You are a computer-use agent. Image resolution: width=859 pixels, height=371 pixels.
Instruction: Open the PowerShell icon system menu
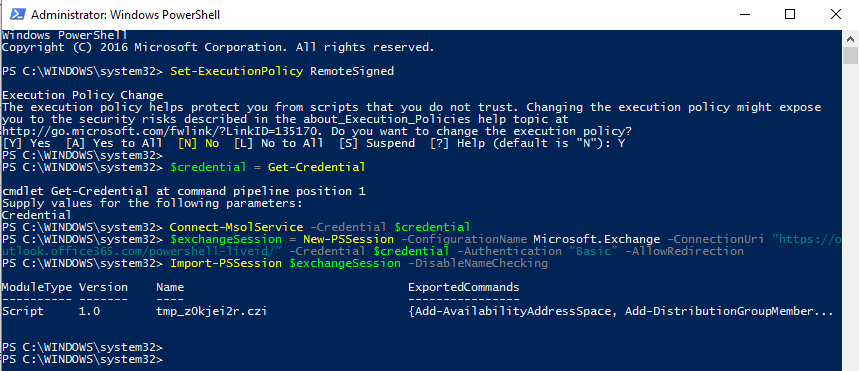click(16, 15)
